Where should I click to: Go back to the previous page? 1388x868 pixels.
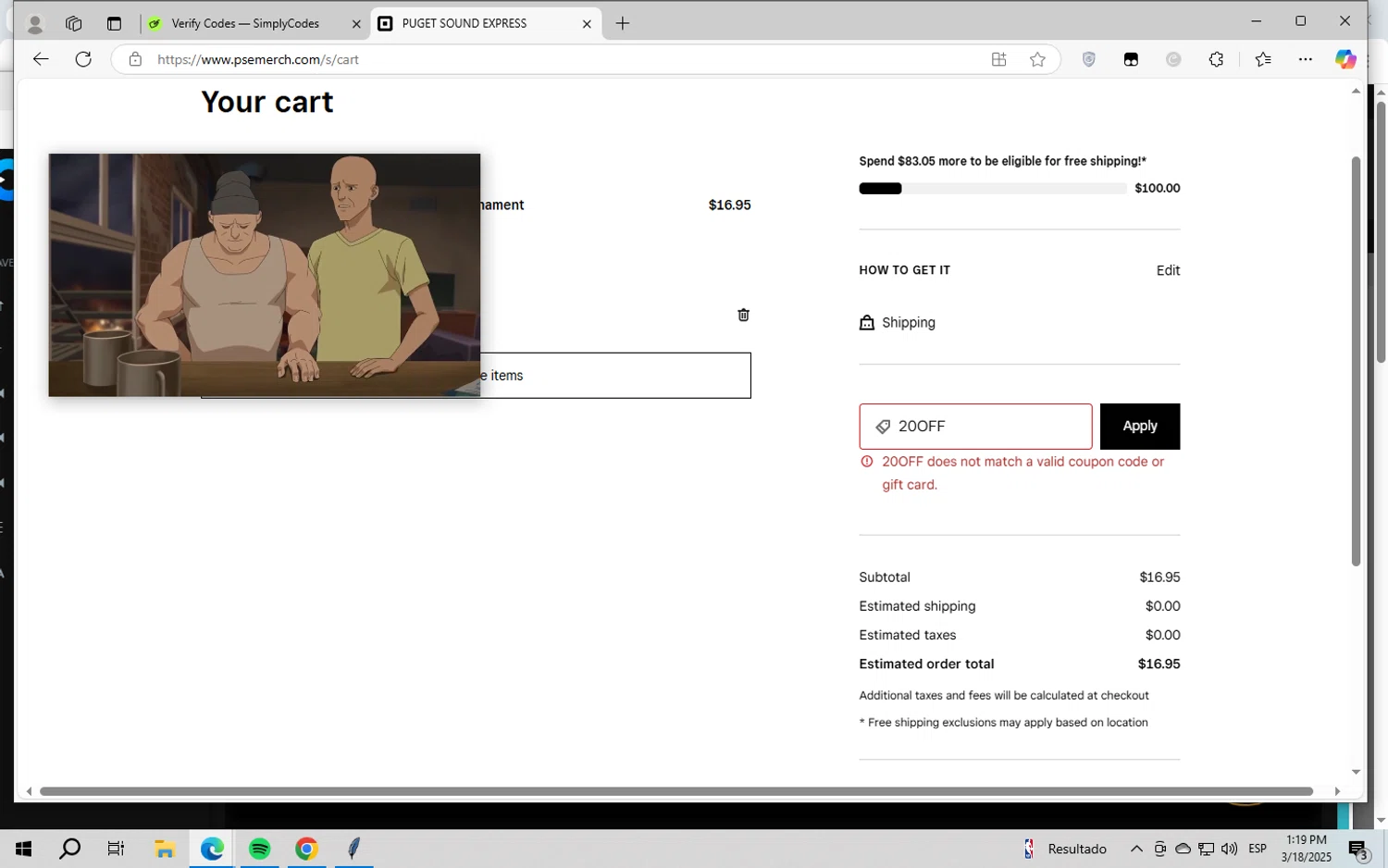coord(41,59)
